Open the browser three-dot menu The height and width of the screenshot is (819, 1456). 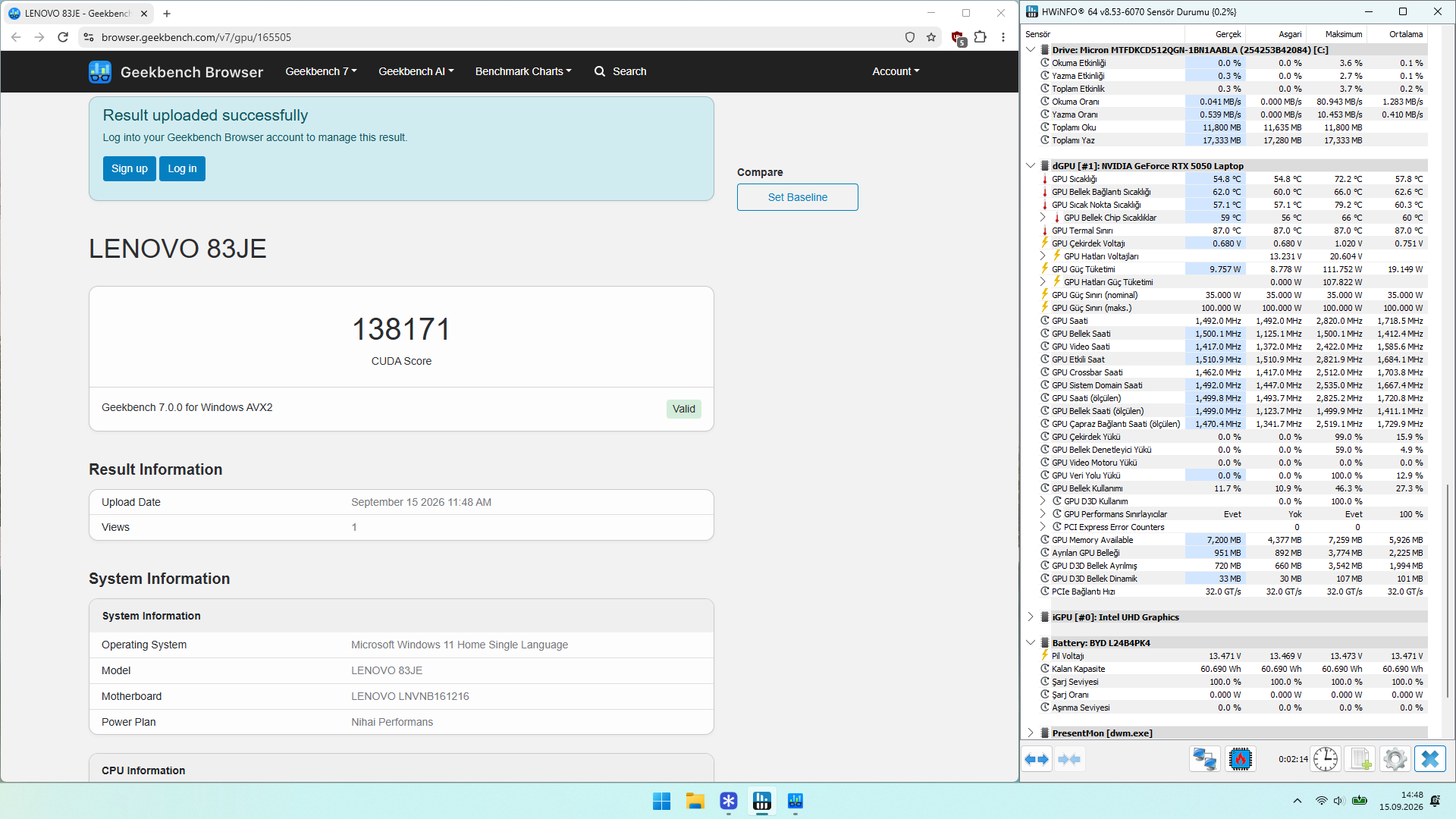[1003, 37]
